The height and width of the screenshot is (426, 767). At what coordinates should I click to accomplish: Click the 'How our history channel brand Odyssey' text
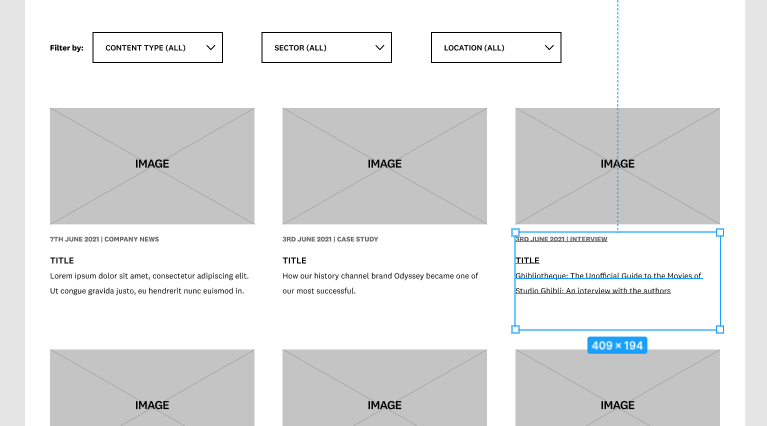click(380, 283)
